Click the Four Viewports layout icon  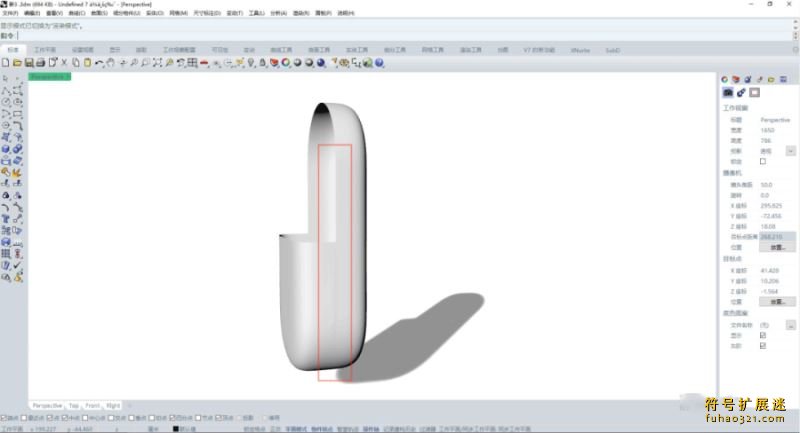192,63
